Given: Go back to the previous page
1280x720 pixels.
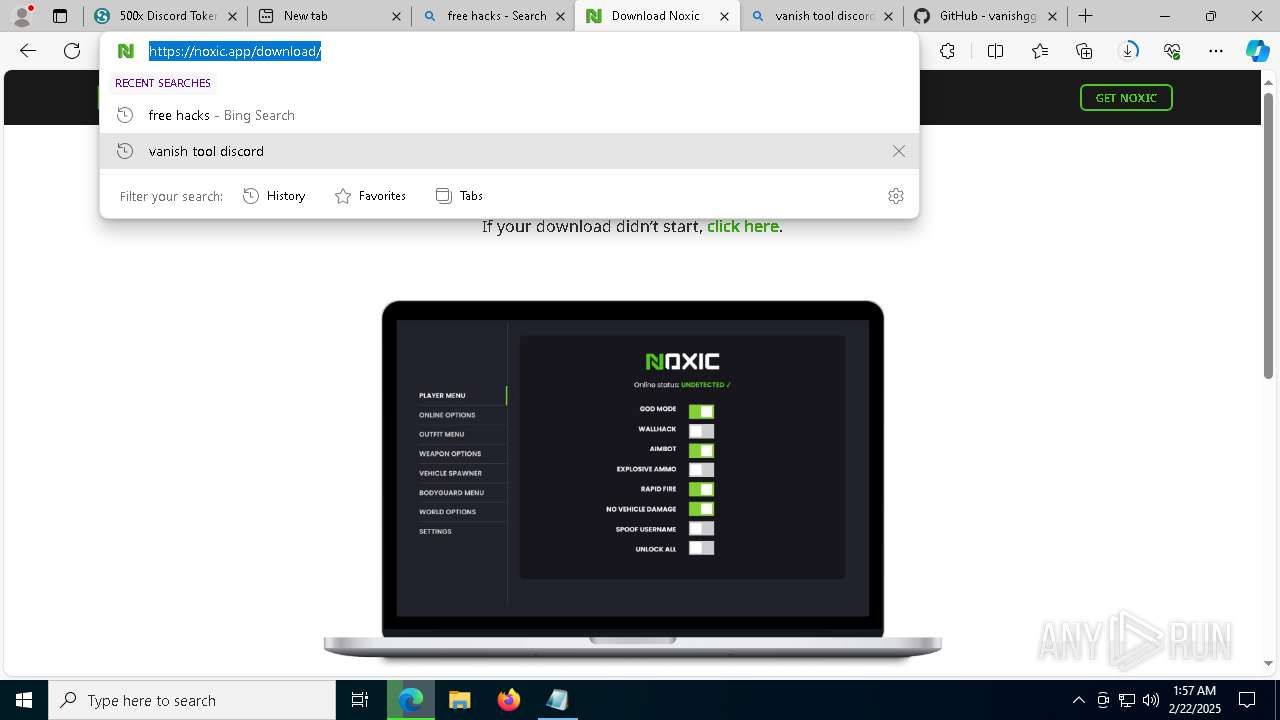Looking at the screenshot, I should click(x=28, y=51).
